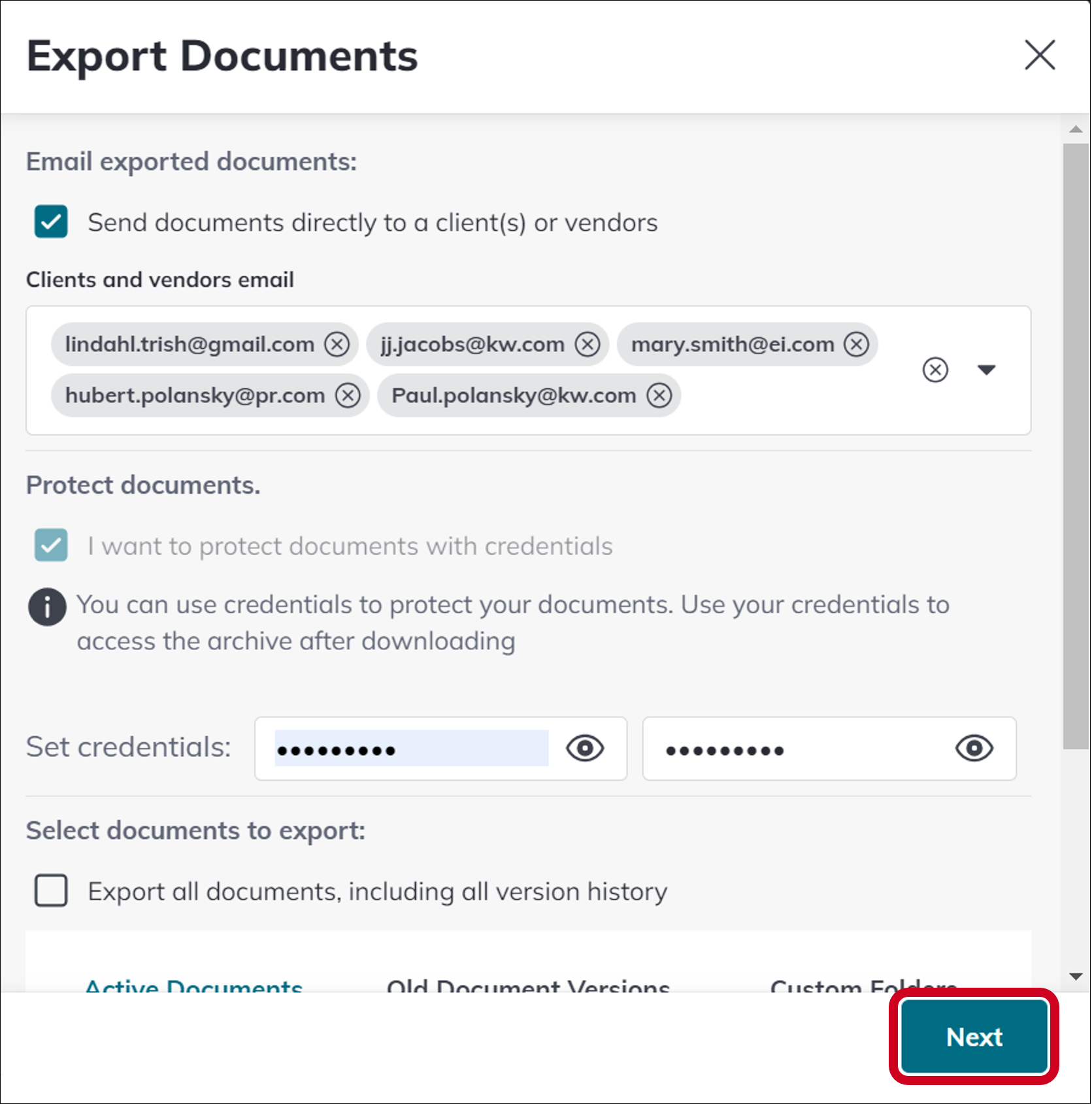Toggle protect documents with credentials checkbox
Image resolution: width=1092 pixels, height=1104 pixels.
point(51,545)
